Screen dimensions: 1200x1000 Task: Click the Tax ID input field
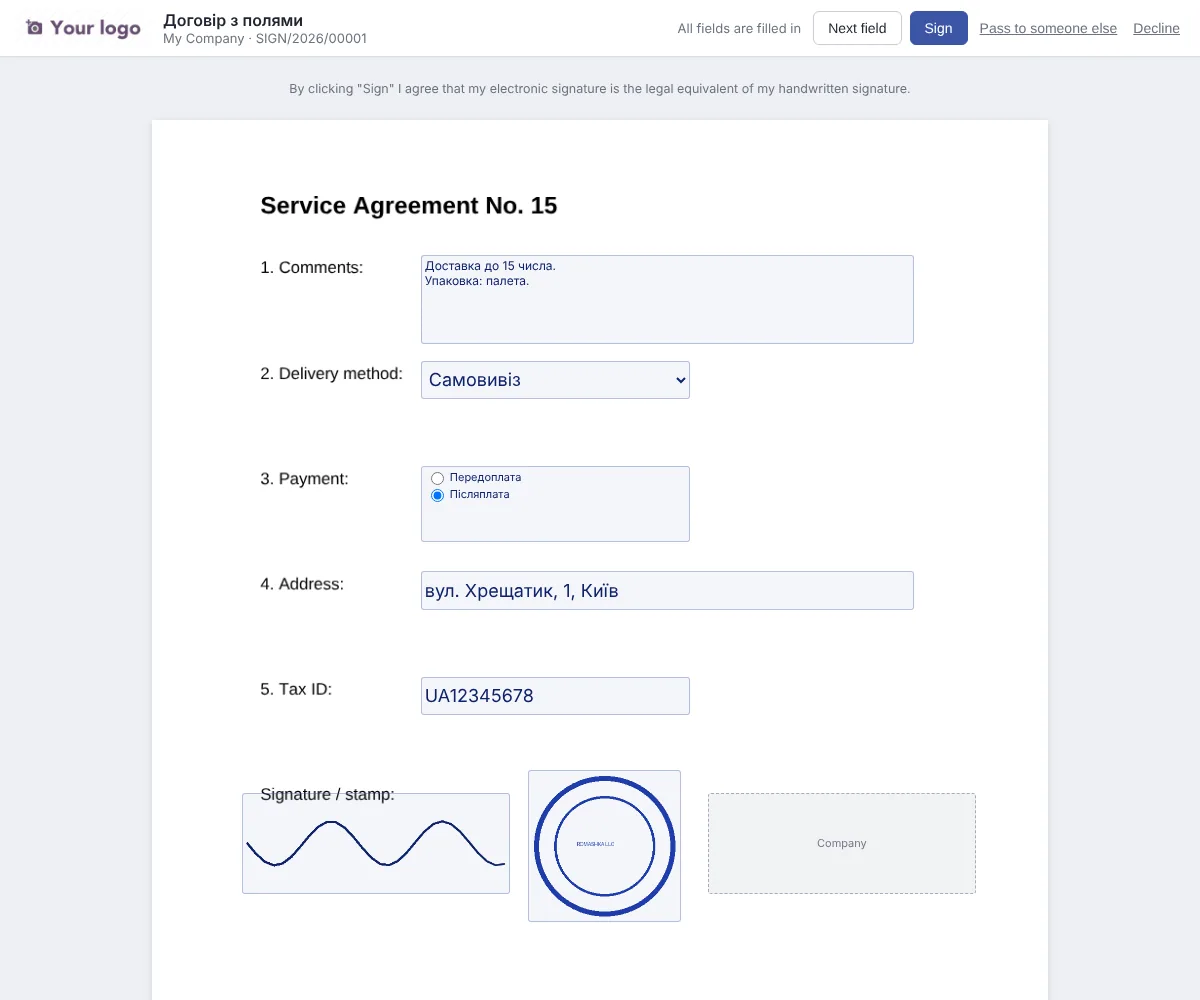pyautogui.click(x=555, y=696)
